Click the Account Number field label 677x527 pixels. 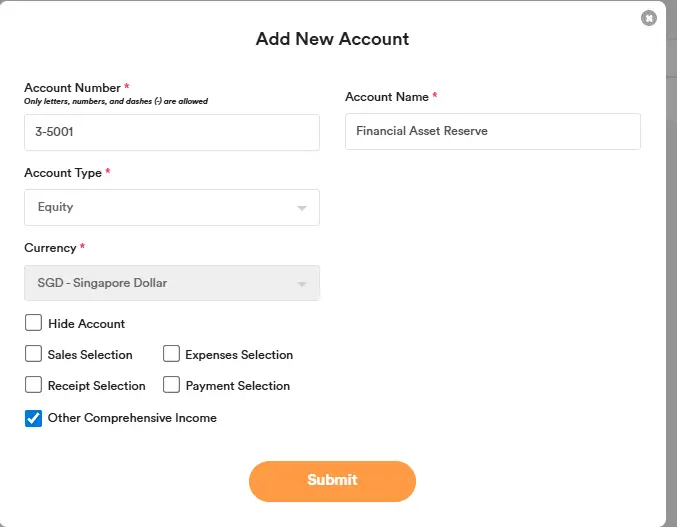(72, 88)
